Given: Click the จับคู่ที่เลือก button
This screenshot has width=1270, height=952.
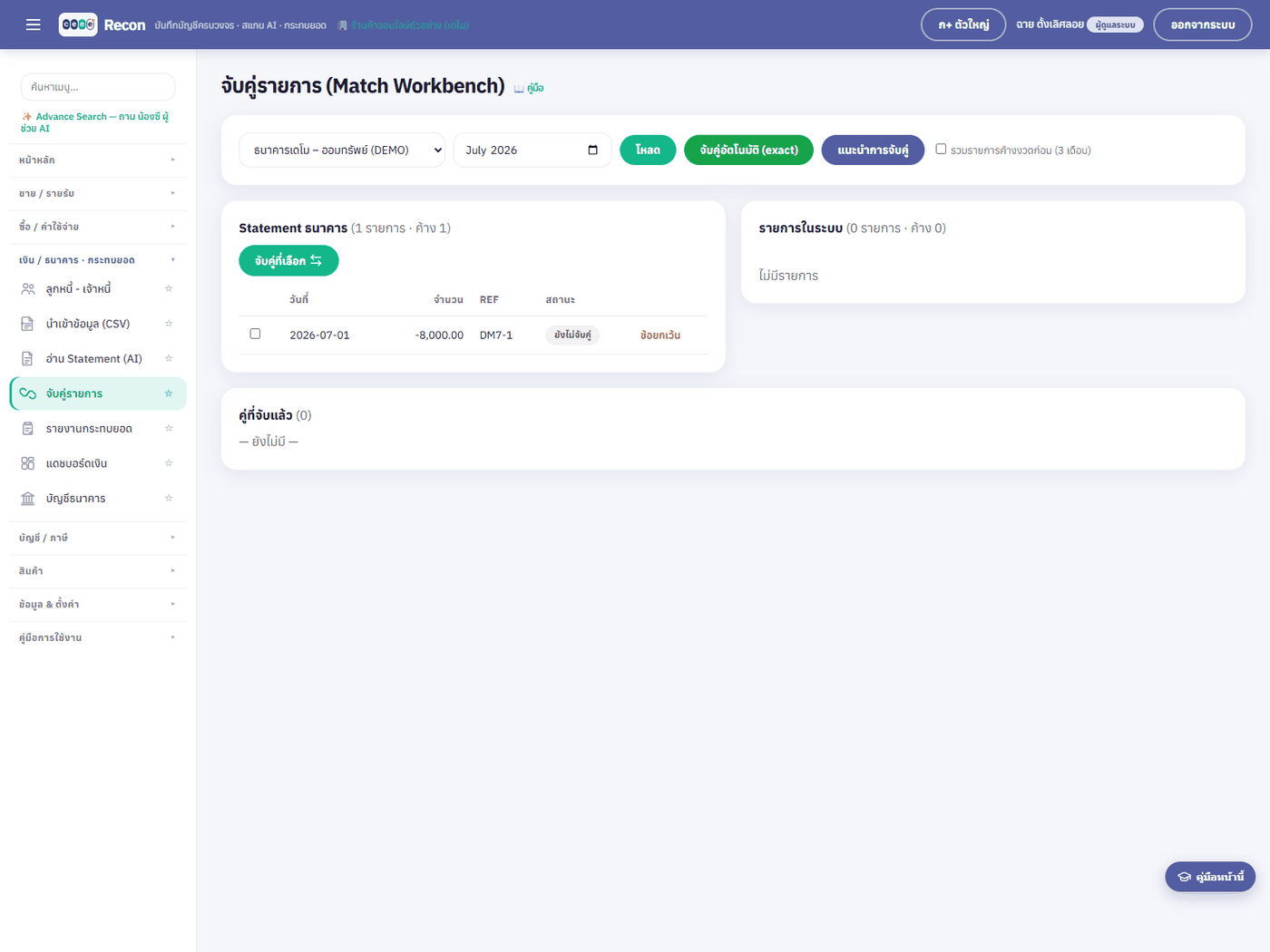Looking at the screenshot, I should [x=288, y=261].
